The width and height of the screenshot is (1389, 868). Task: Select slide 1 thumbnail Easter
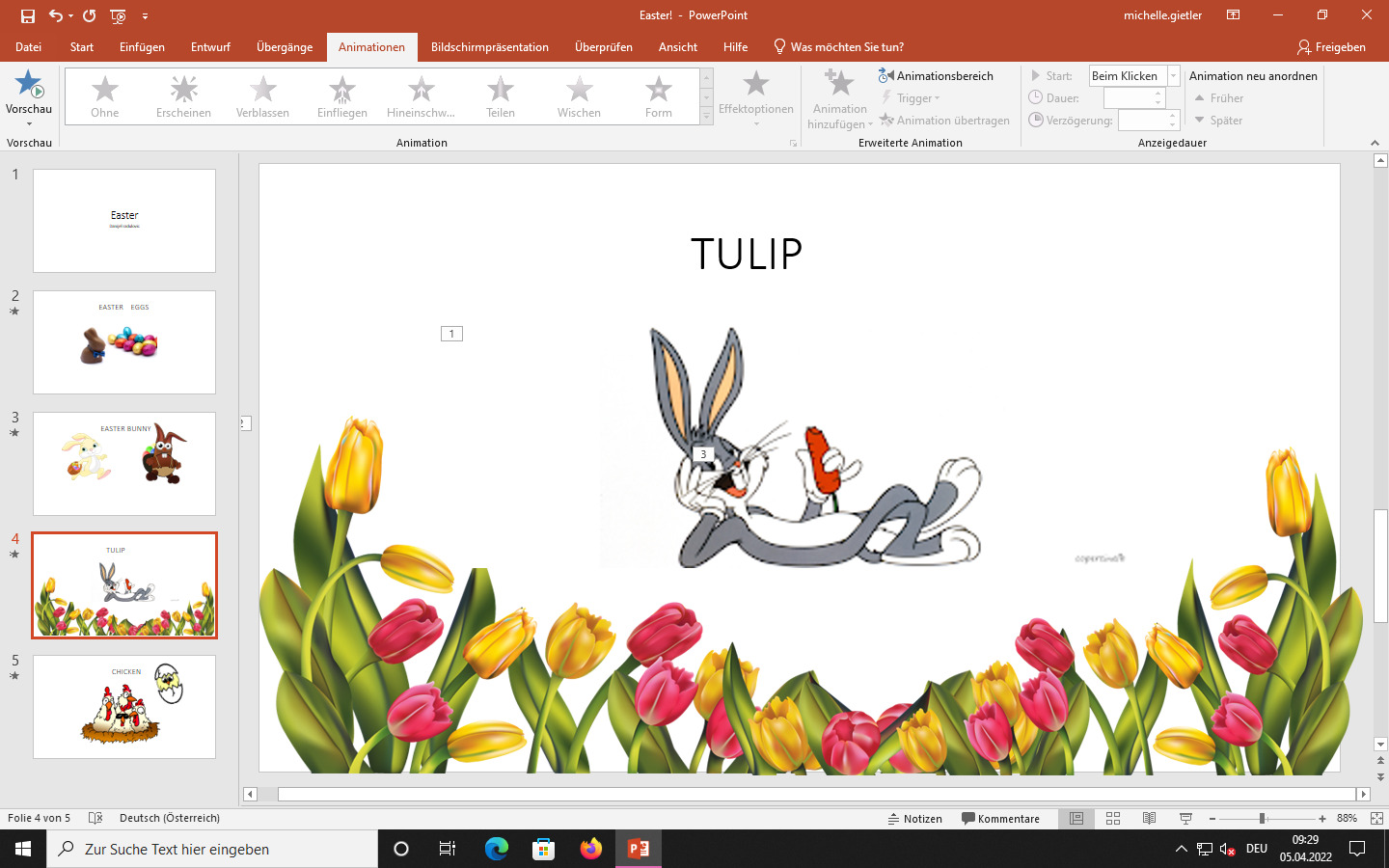(124, 221)
